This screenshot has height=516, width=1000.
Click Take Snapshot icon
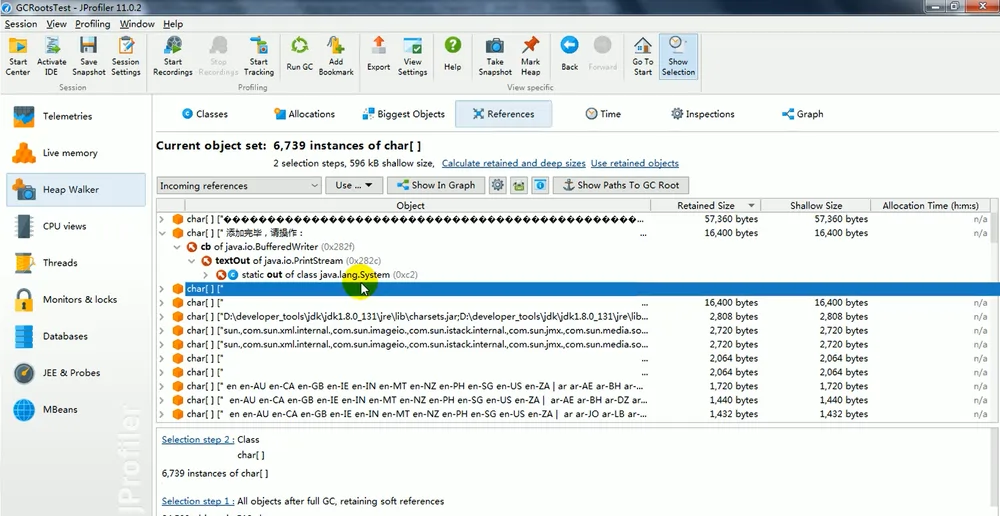pos(496,56)
